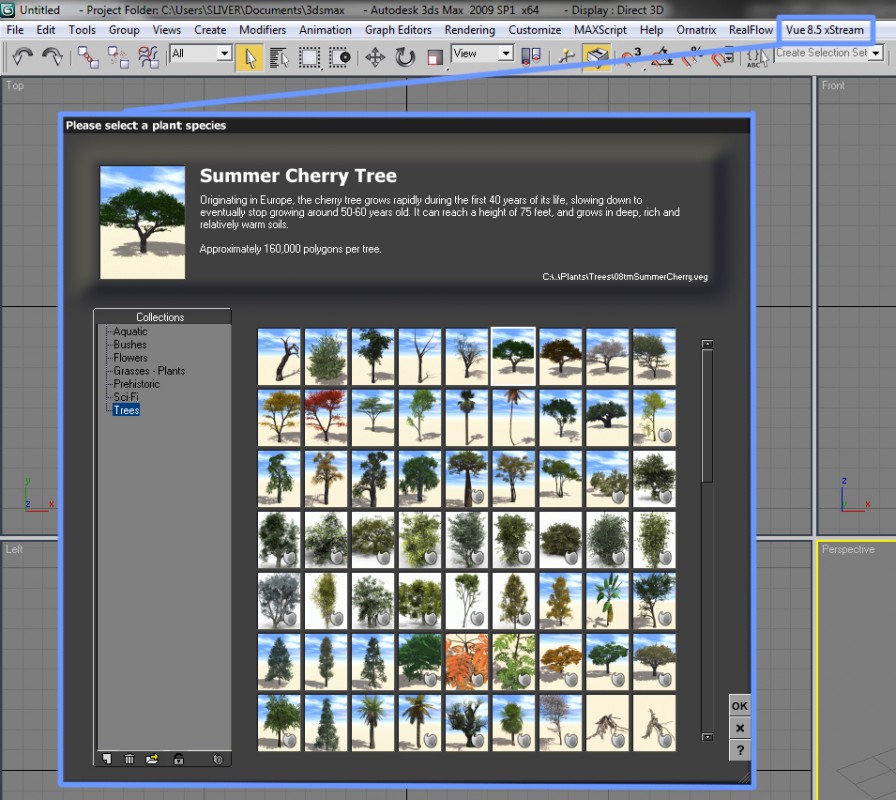Viewport: 896px width, 800px height.
Task: Toggle the Keyboard Shortcut Override button
Action: coord(597,58)
